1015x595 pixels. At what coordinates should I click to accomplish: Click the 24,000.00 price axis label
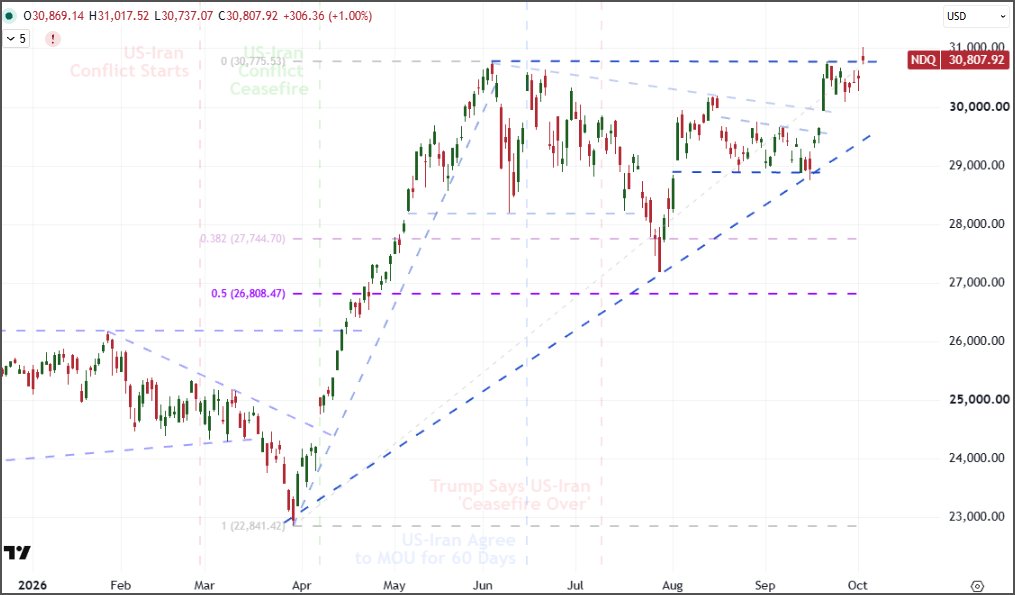[x=977, y=458]
